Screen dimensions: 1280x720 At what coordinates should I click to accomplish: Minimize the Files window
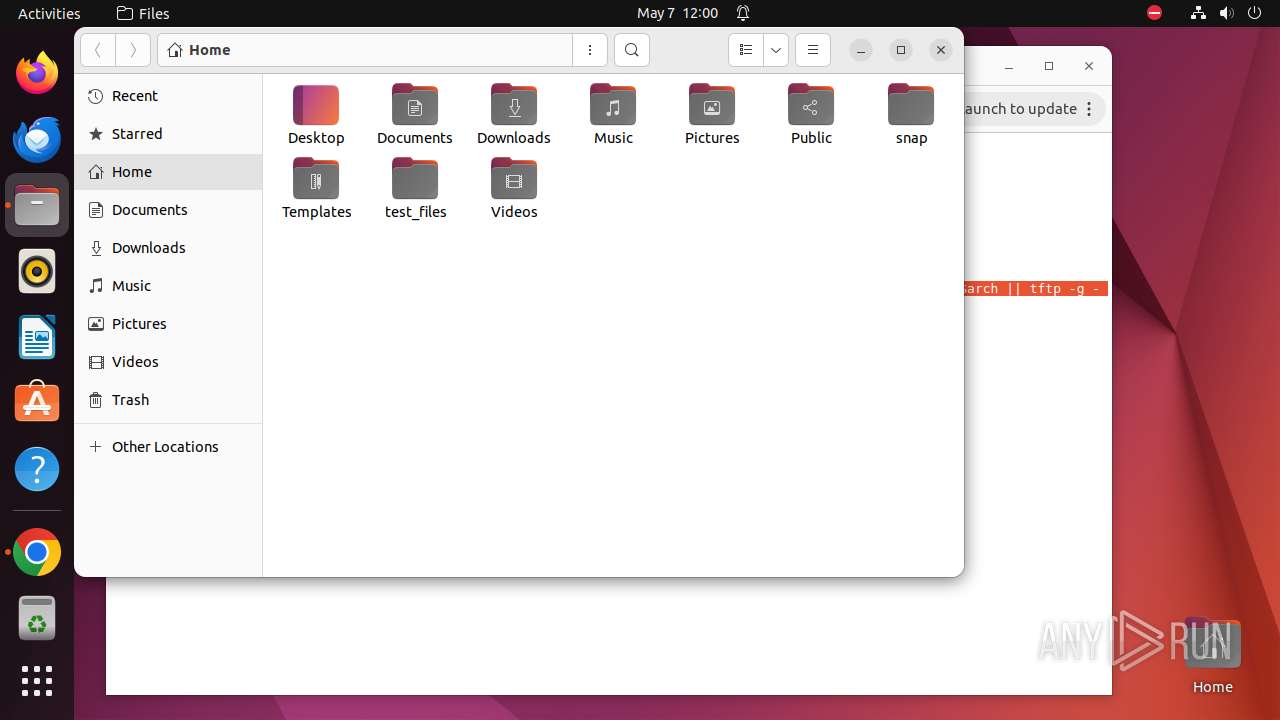pyautogui.click(x=861, y=50)
